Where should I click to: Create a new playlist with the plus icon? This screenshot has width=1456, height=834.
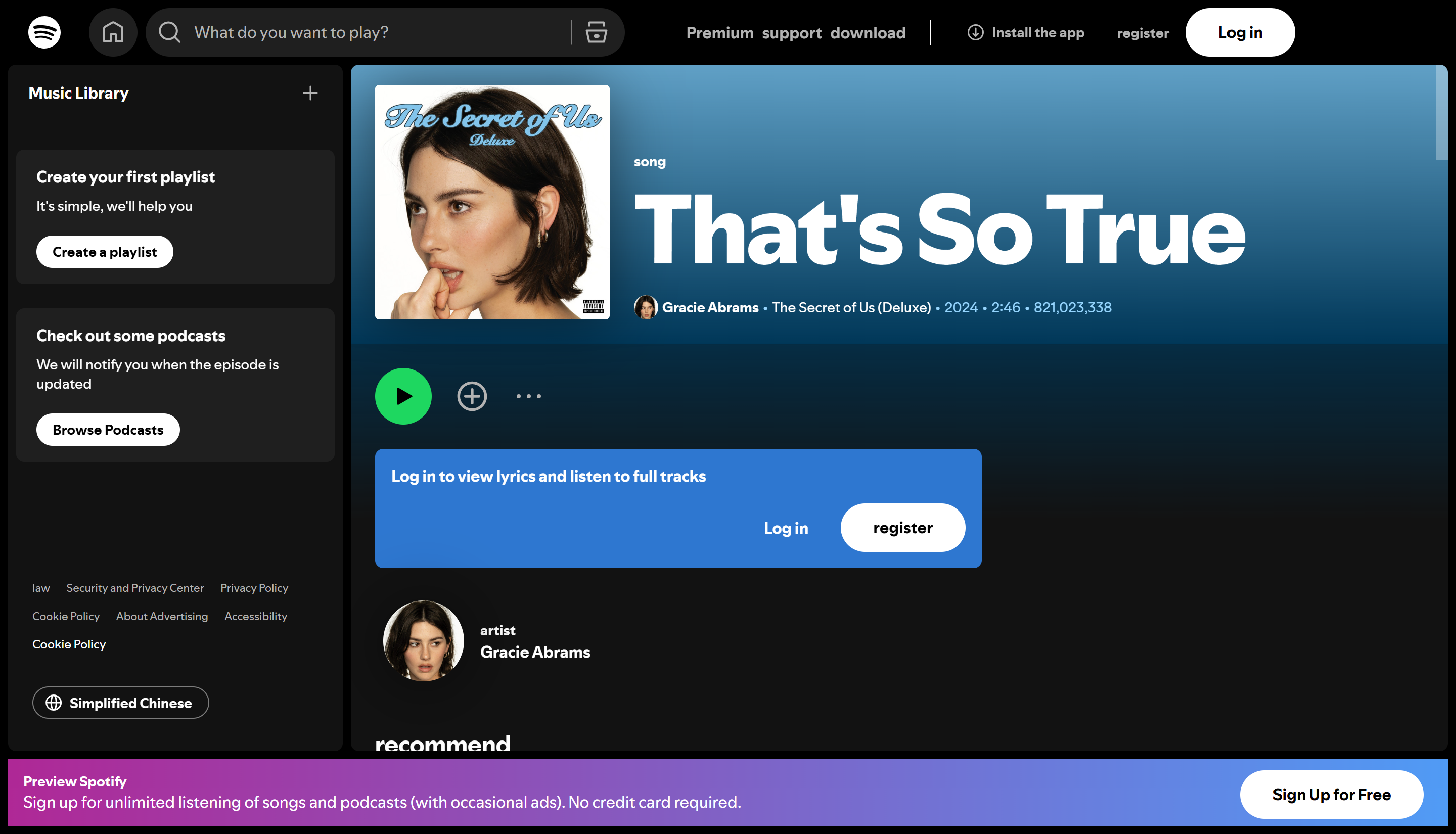tap(310, 93)
